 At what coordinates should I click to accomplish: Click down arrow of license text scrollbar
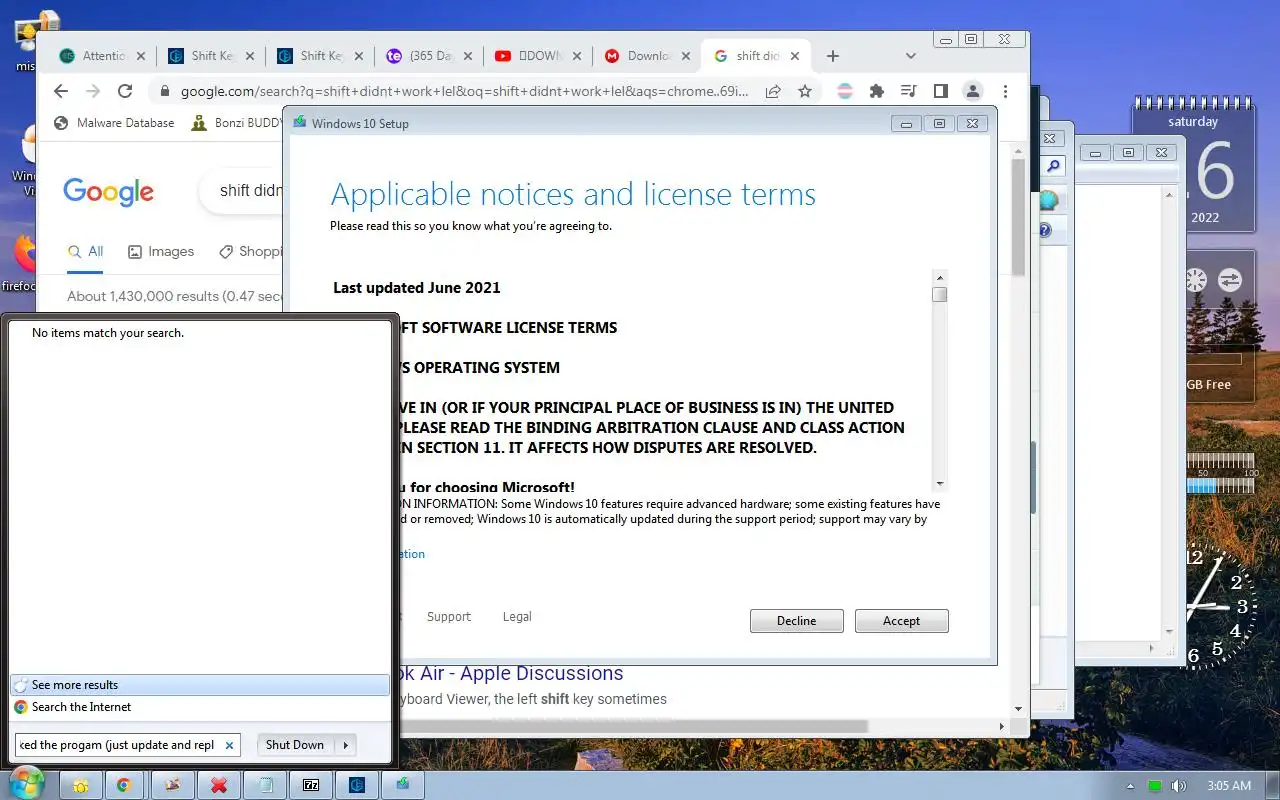pyautogui.click(x=939, y=483)
